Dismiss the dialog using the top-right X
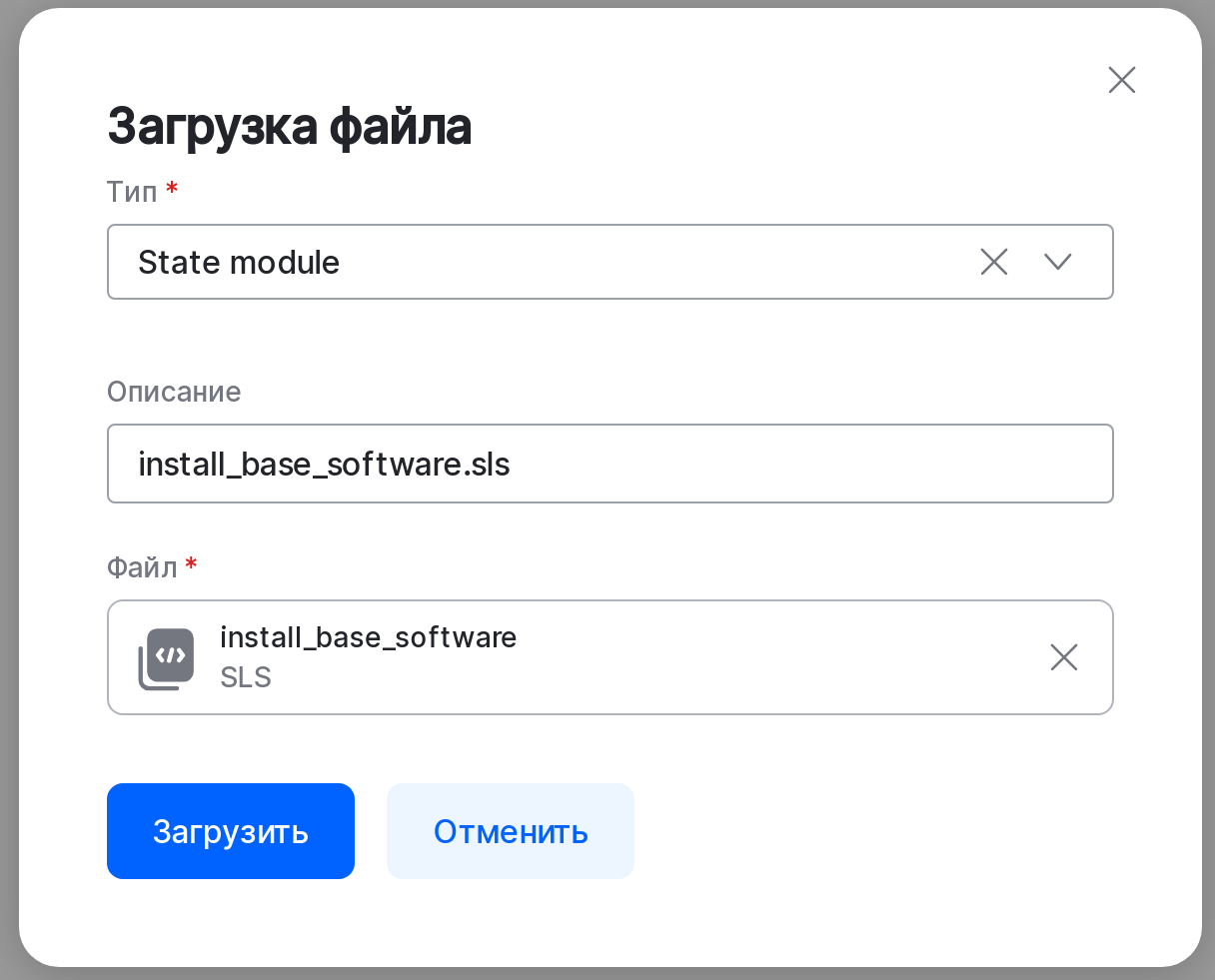1215x980 pixels. (1121, 80)
